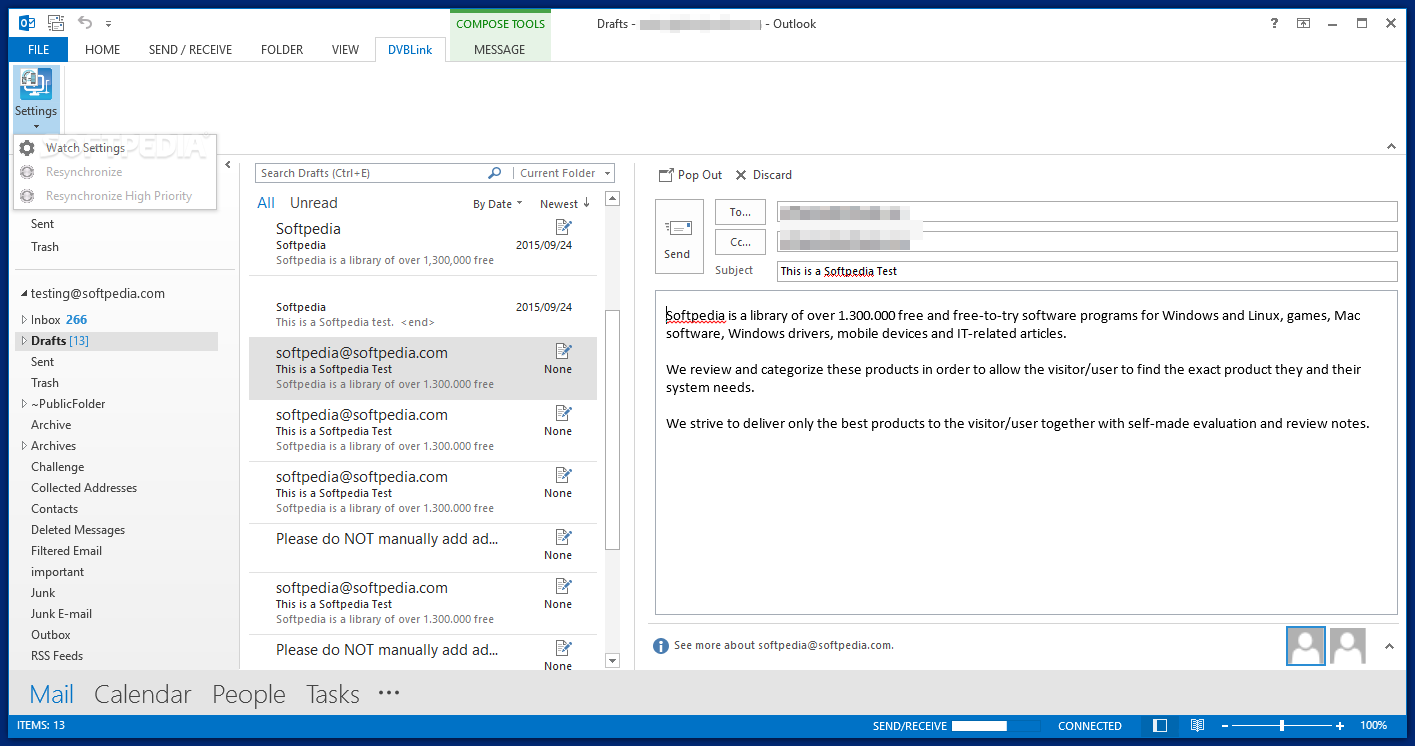
Task: Open the FOLDER ribbon tab
Action: (282, 50)
